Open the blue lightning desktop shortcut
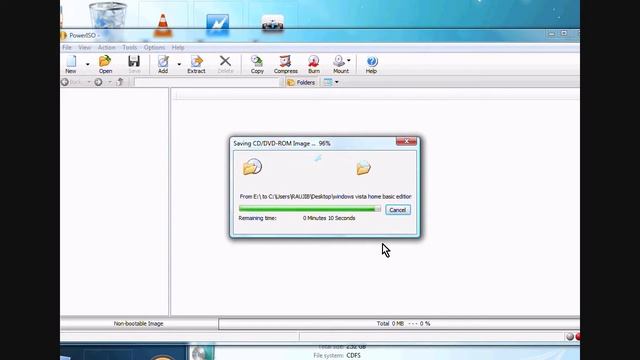This screenshot has width=640, height=360. click(218, 25)
